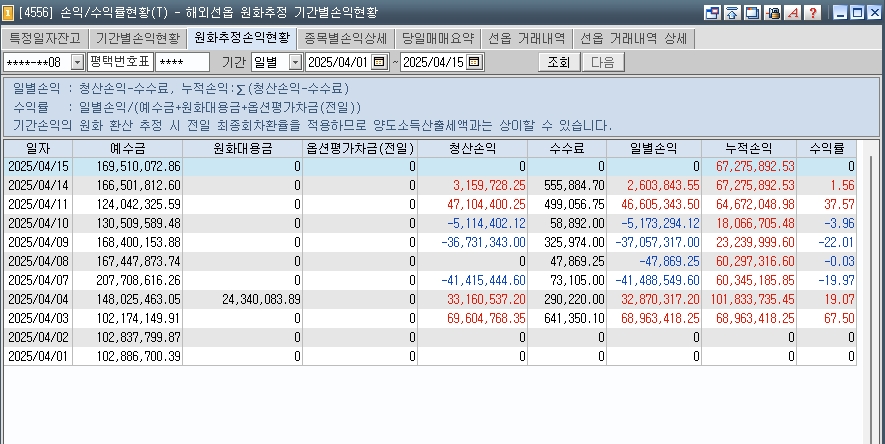Select the 2025/04/15 date row

click(430, 166)
